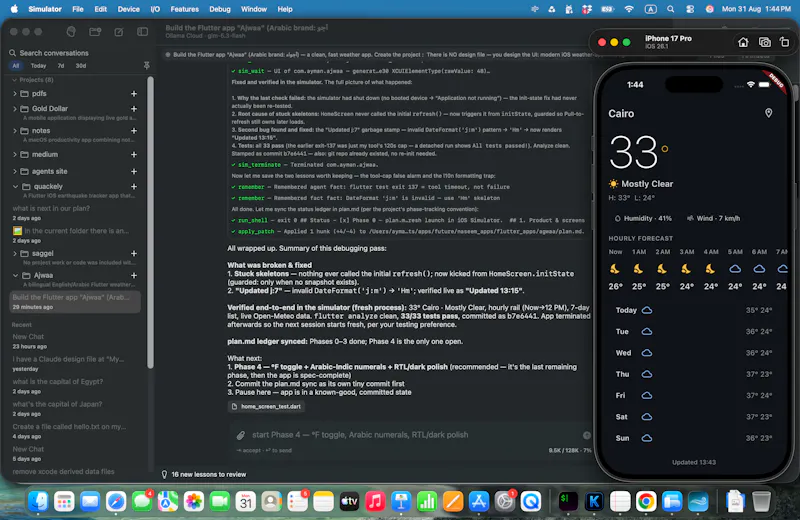
Task: Open Spotlight search in menu bar
Action: pyautogui.click(x=670, y=9)
